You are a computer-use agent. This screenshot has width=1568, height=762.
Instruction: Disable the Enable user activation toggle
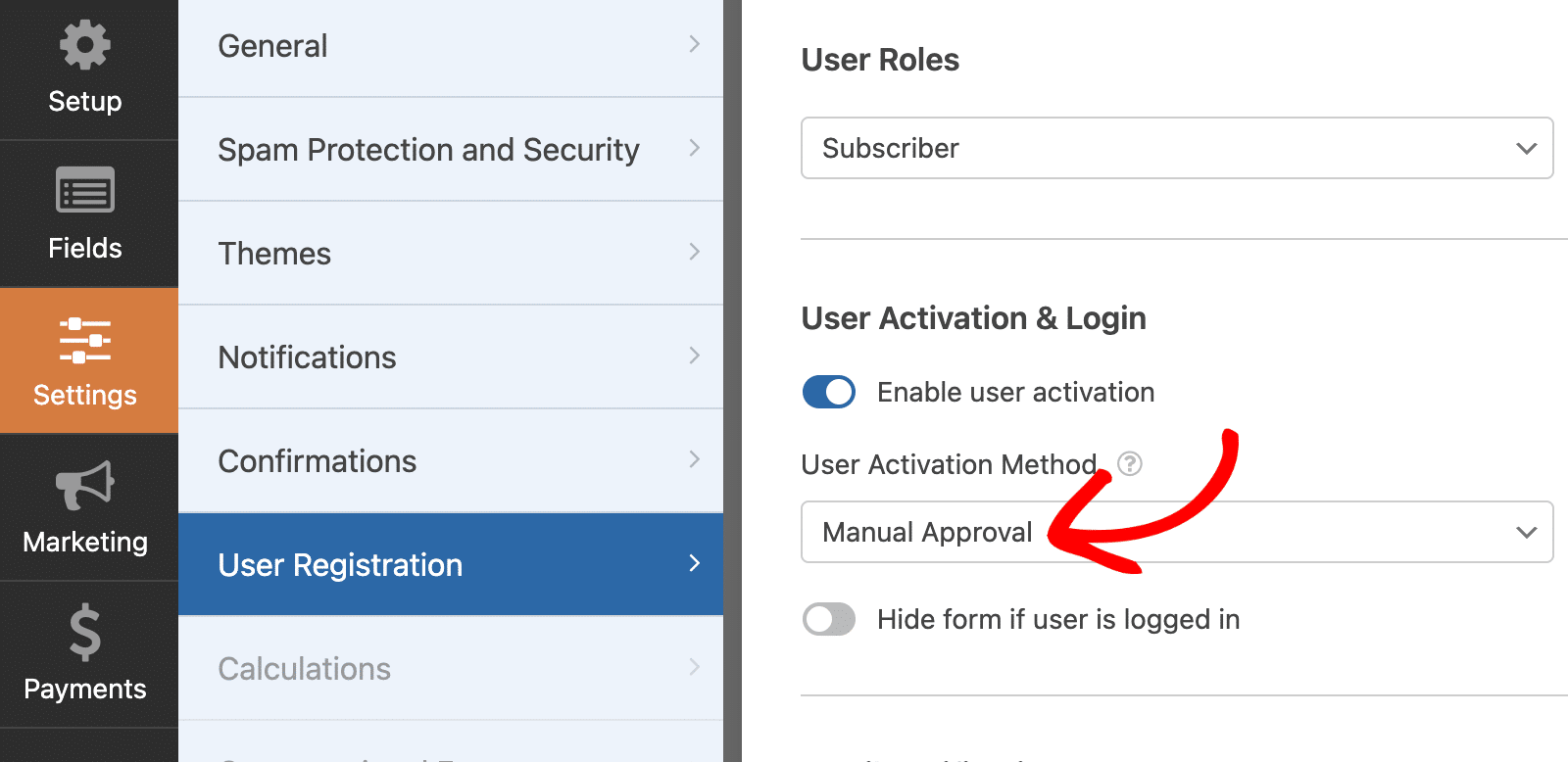point(829,392)
